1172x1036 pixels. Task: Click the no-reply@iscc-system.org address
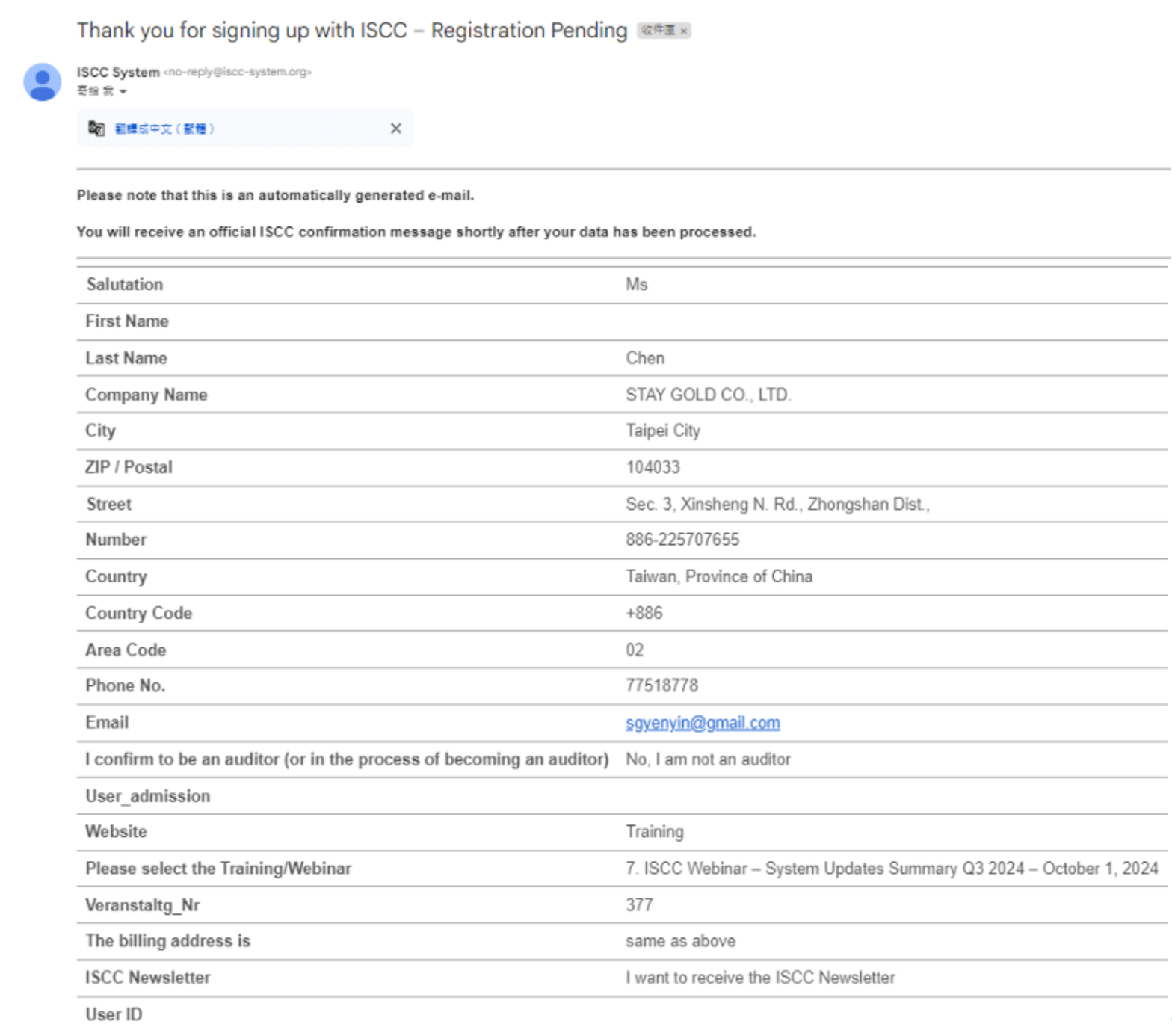(237, 72)
